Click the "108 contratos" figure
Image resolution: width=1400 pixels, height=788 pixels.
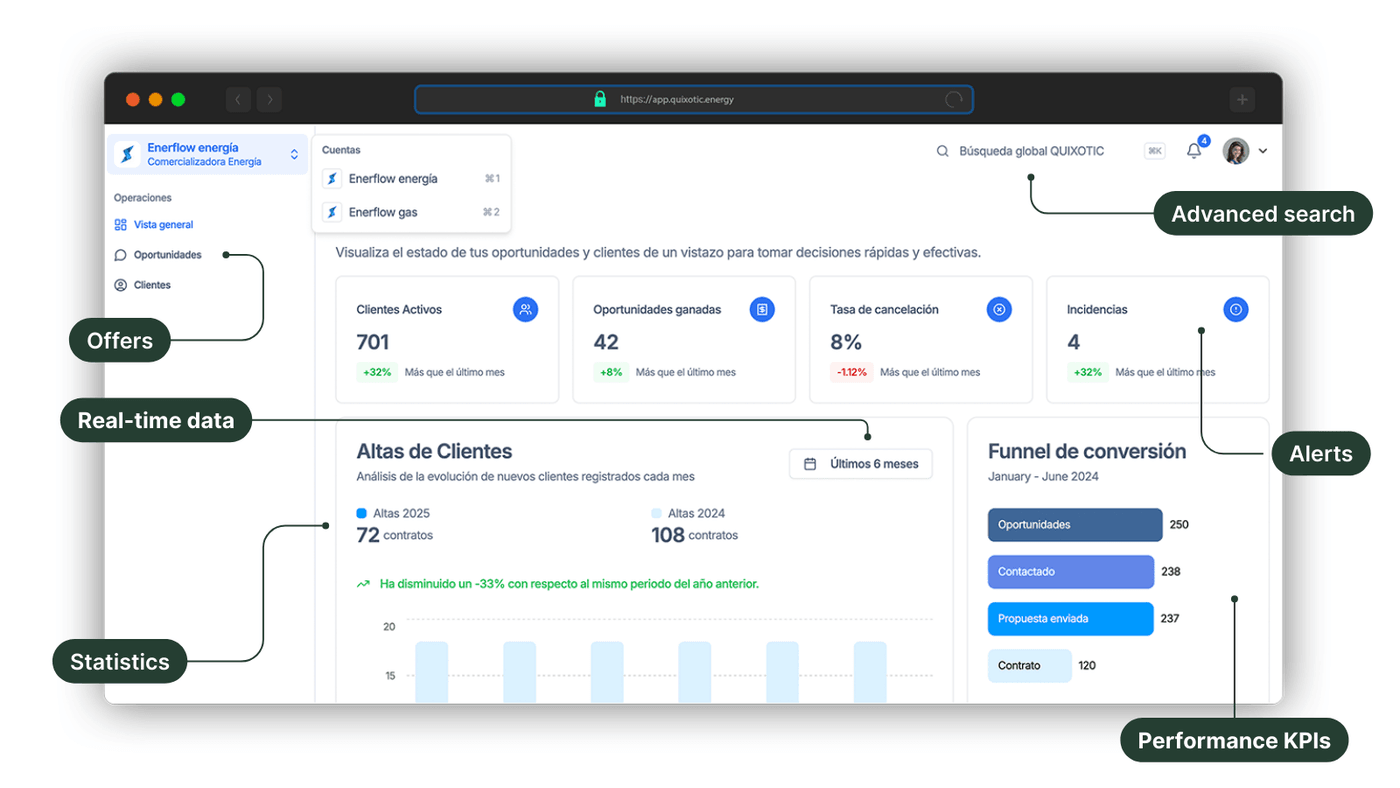[694, 535]
